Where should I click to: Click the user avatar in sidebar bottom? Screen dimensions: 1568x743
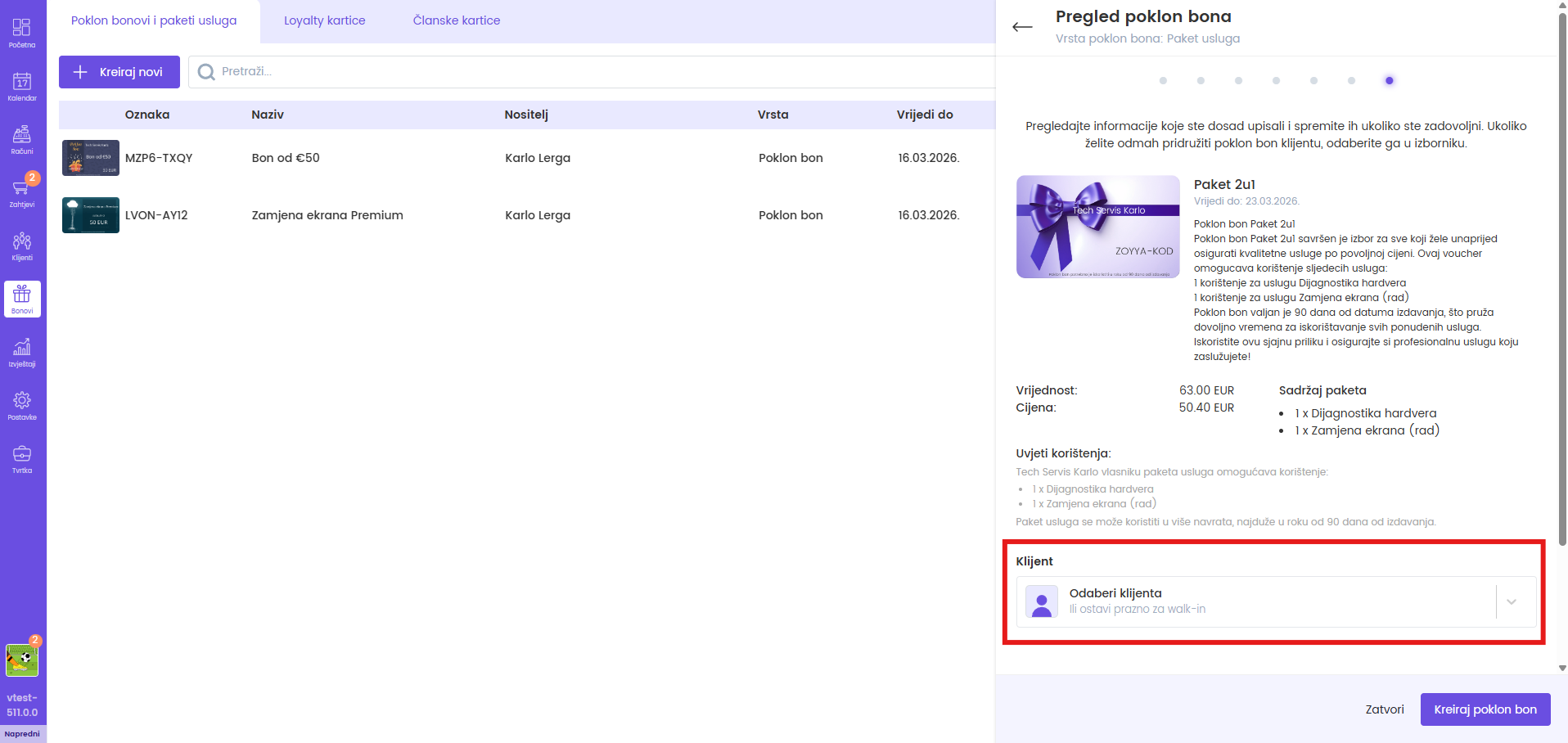click(x=22, y=660)
